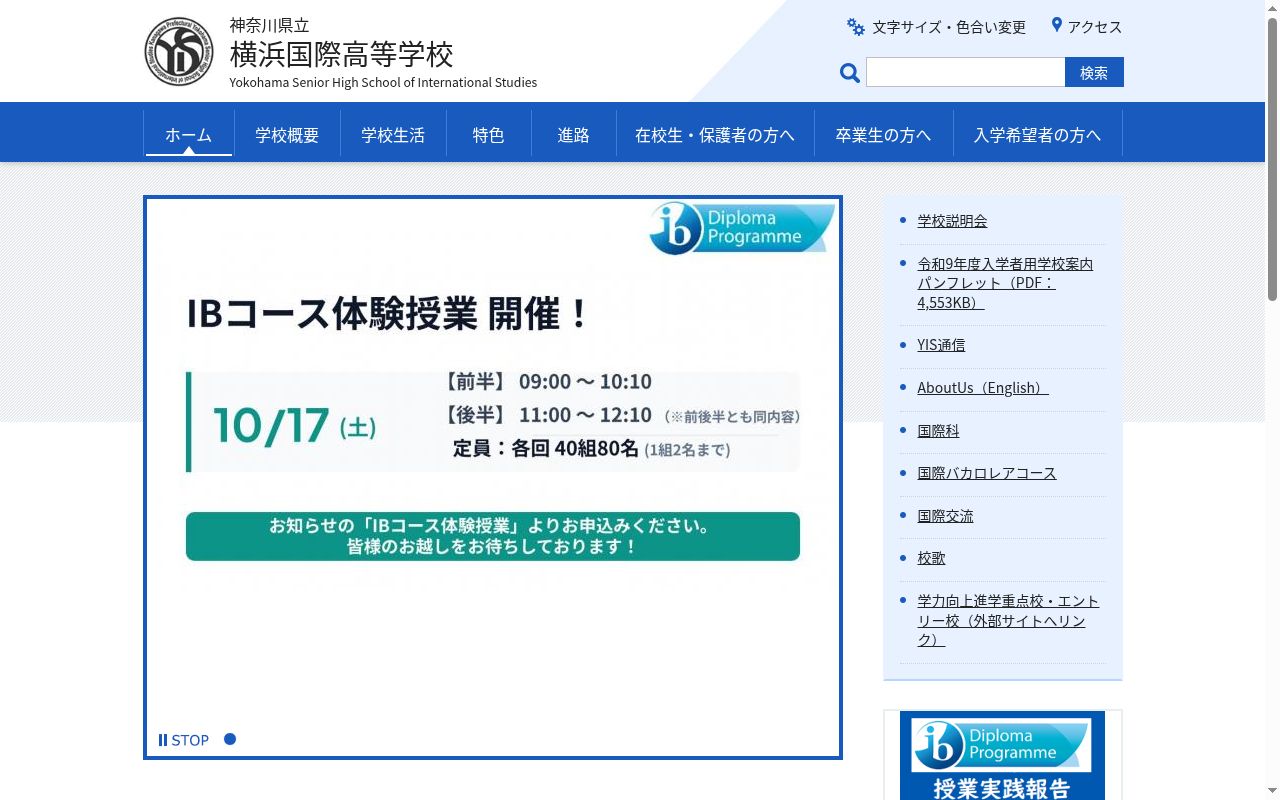Open 令和9年度入学者用学校案内パンフレット PDF link

click(x=1005, y=283)
